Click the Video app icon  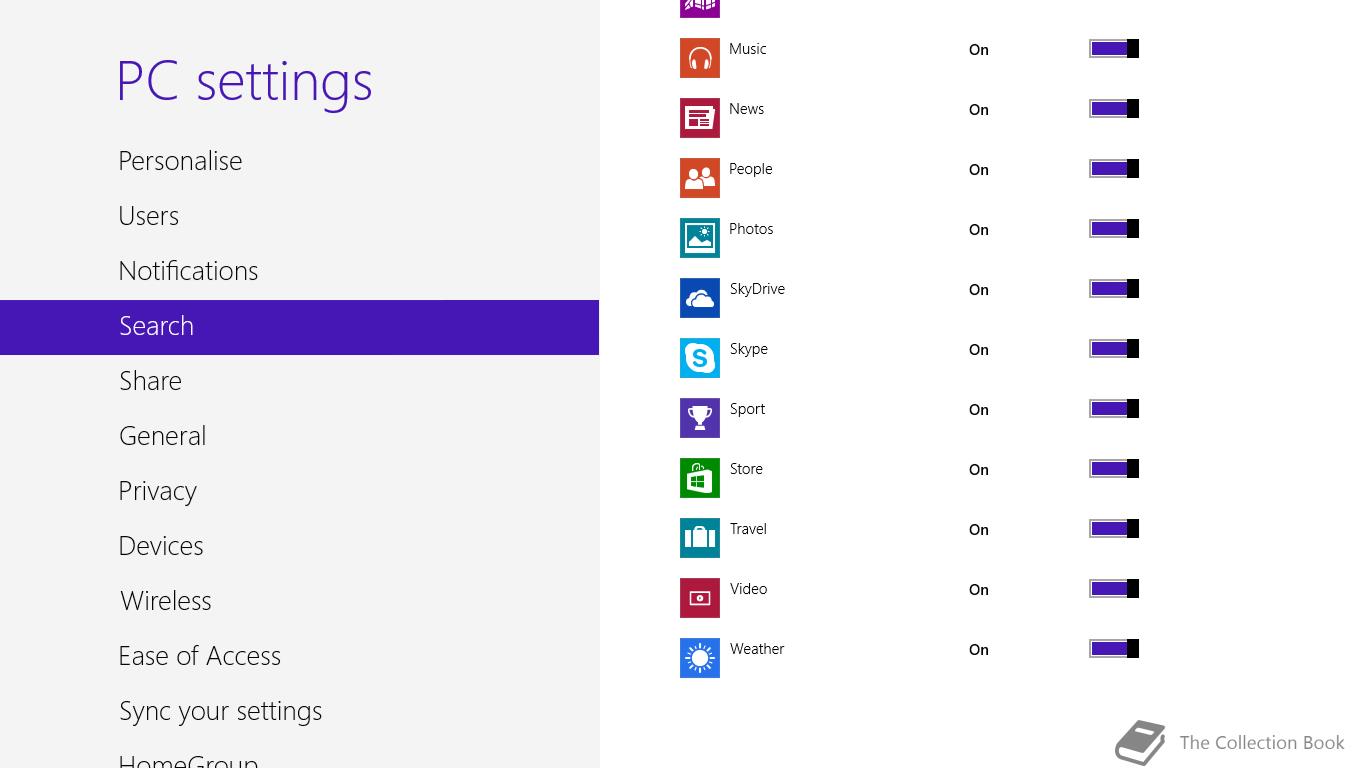coord(700,598)
